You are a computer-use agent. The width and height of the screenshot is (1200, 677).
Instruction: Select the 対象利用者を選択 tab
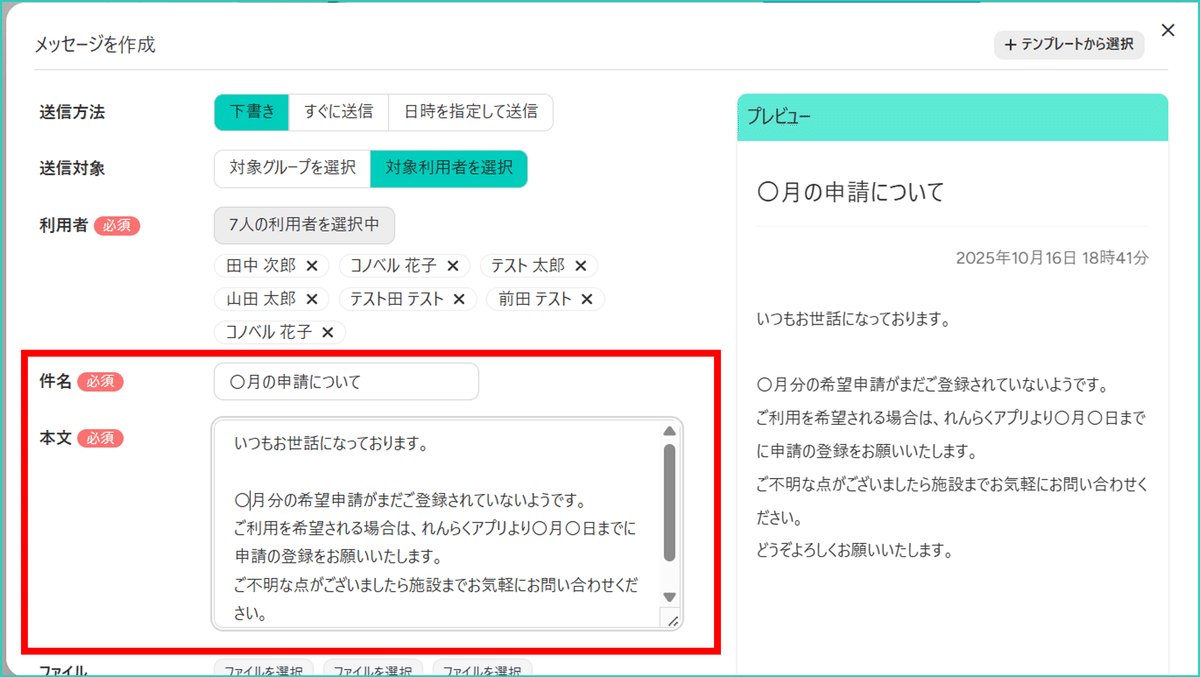(449, 168)
